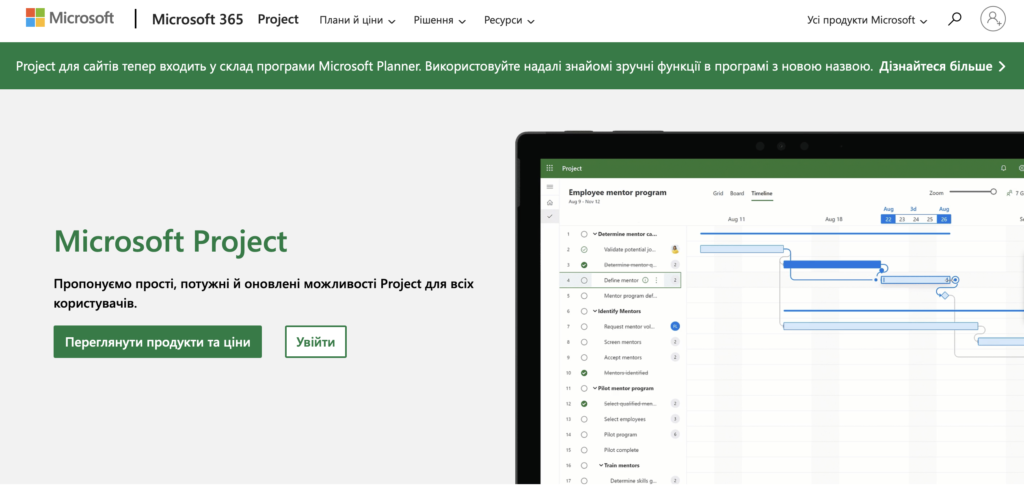This screenshot has height=487, width=1024.
Task: Switch to the Grid tab
Action: 718,193
